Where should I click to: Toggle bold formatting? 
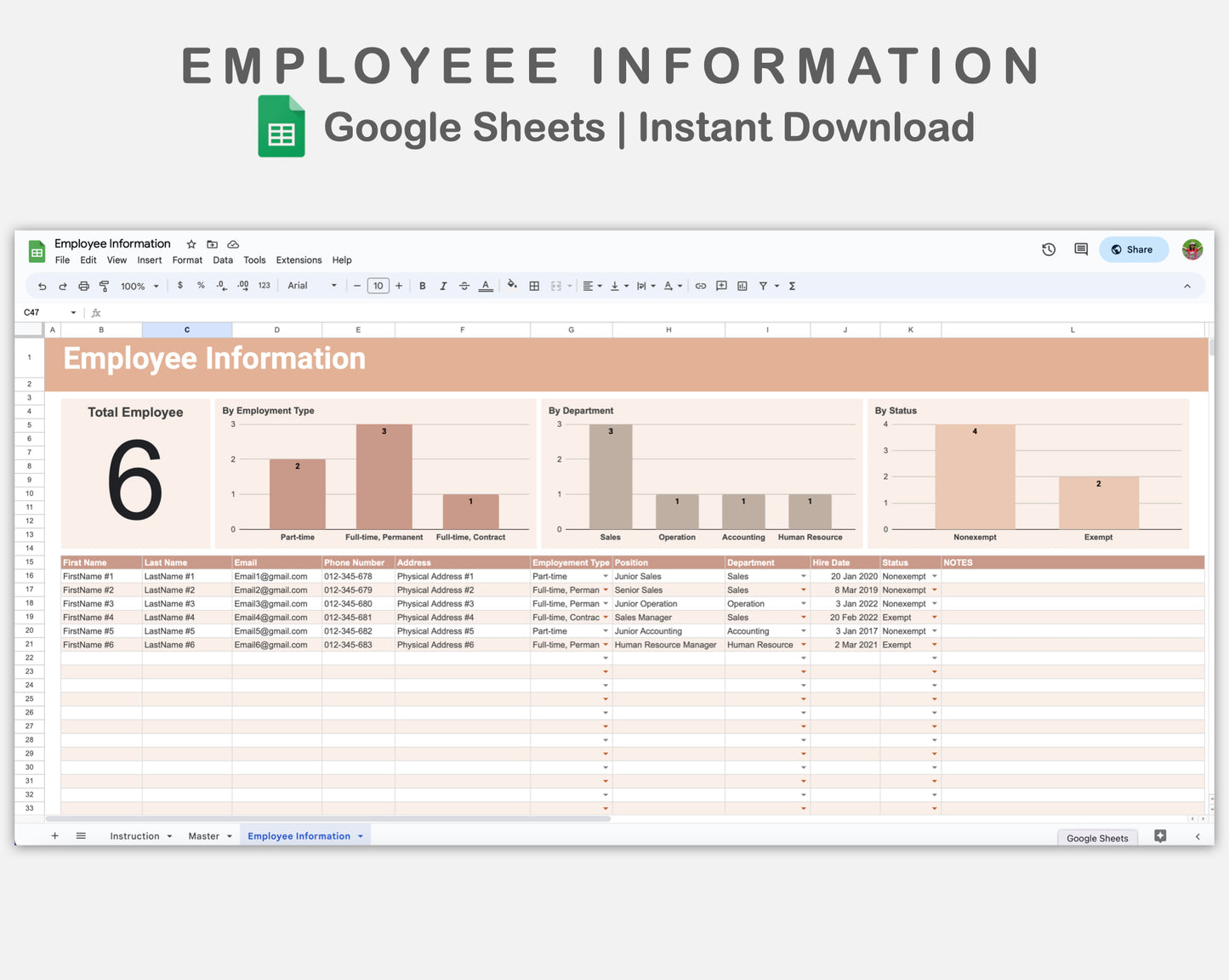click(x=422, y=286)
